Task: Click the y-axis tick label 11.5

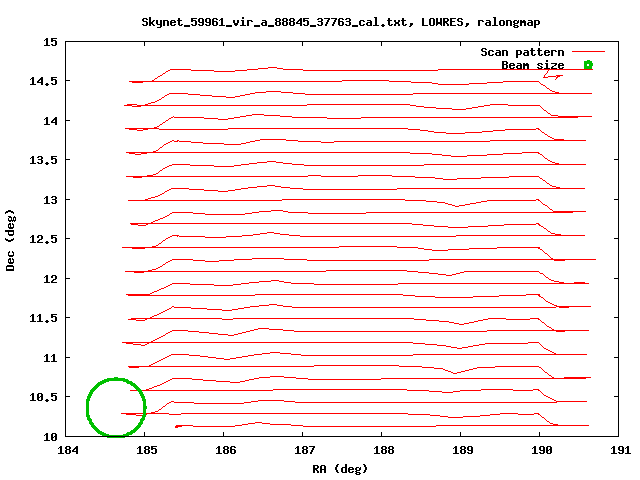Action: tap(43, 318)
